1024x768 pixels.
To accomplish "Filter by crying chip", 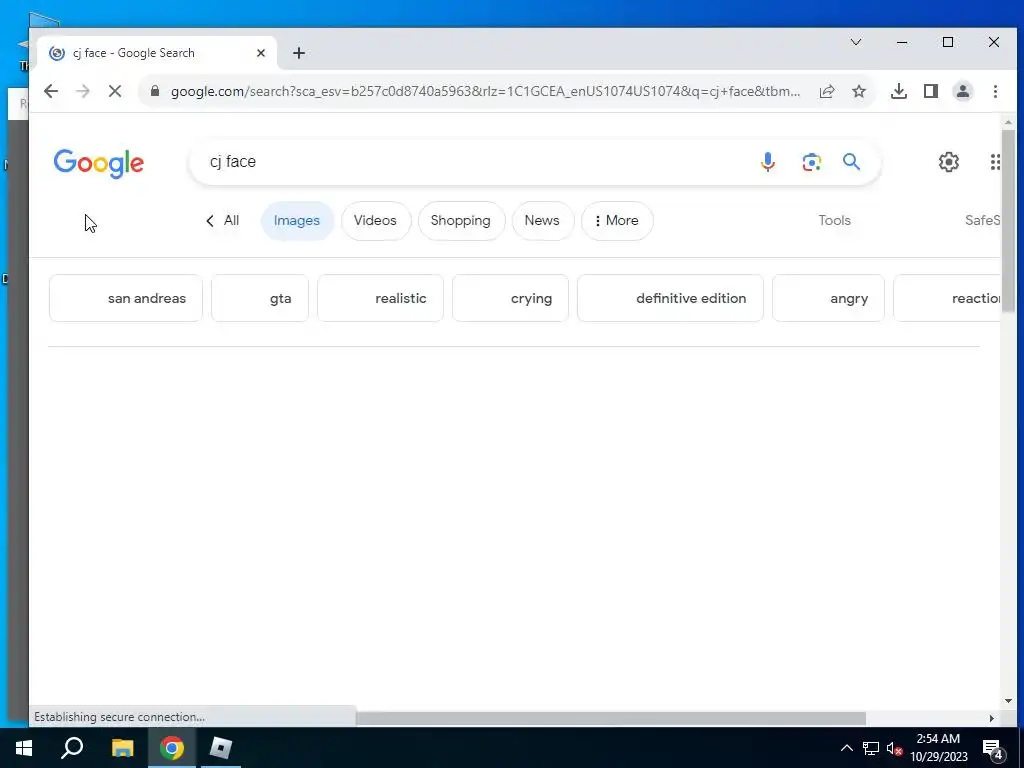I will 510,298.
